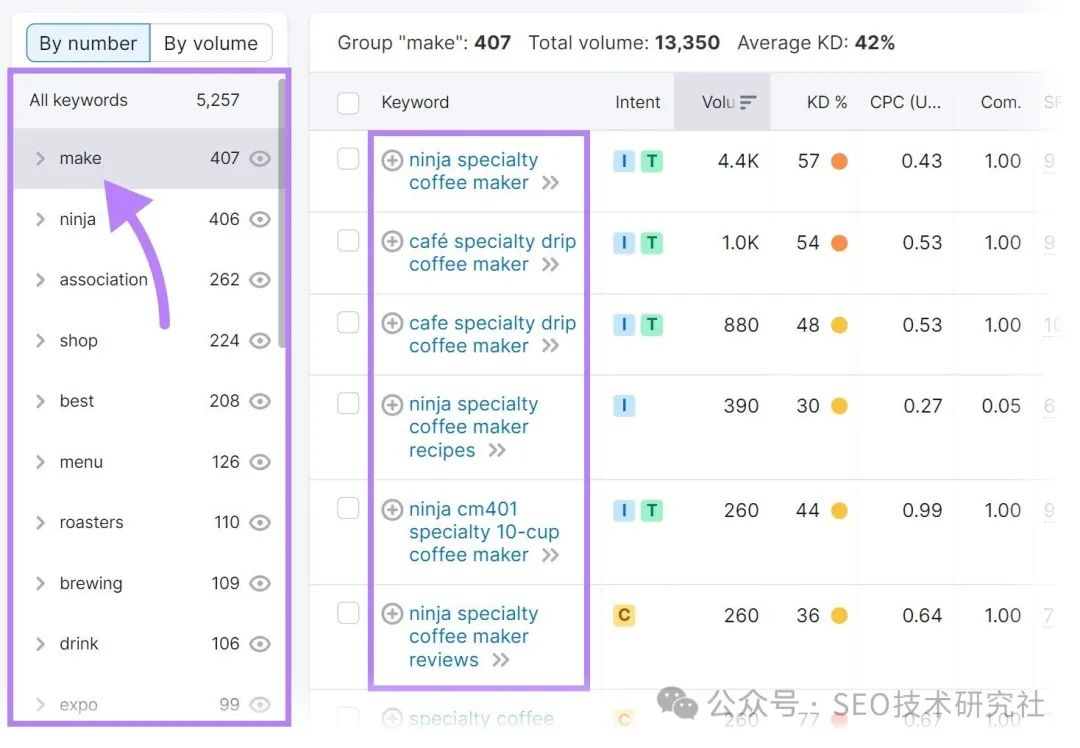Click the orange KD dot for value 57
This screenshot has width=1080, height=748.
pyautogui.click(x=839, y=161)
